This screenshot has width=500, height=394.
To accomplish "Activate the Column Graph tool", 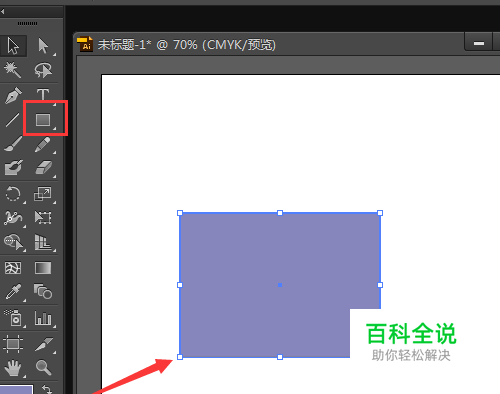I will click(43, 318).
